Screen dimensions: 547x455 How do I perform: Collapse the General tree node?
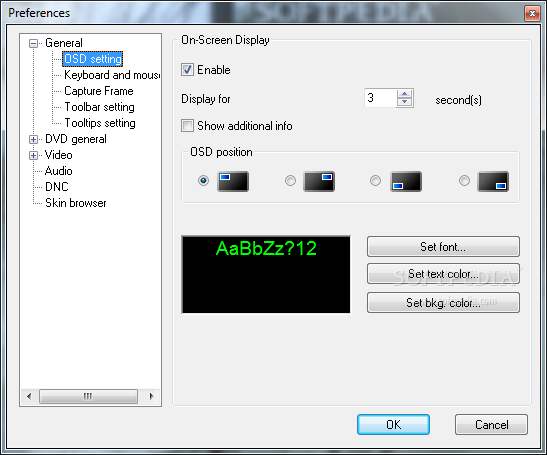33,43
